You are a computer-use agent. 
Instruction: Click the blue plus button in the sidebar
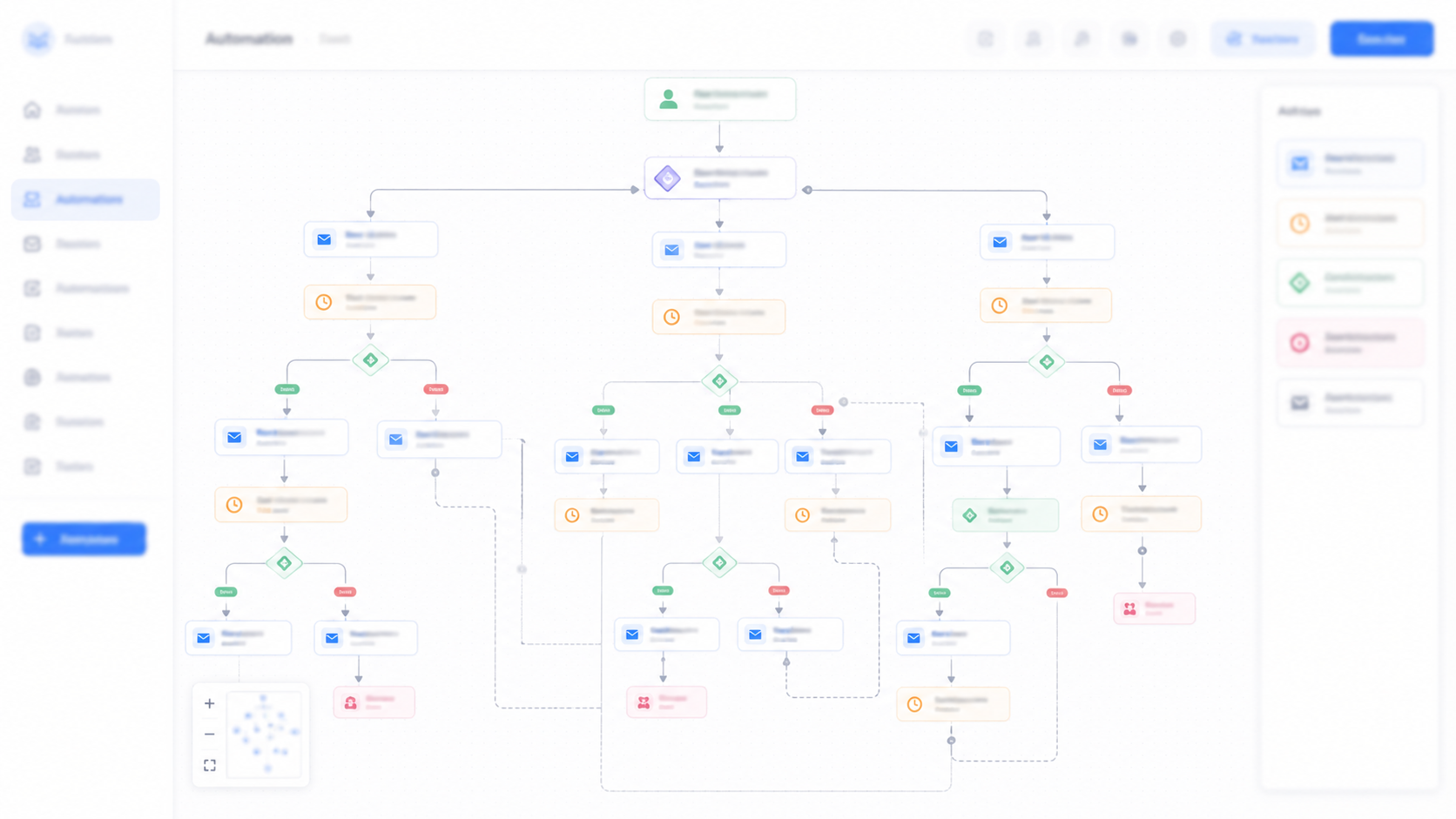84,539
